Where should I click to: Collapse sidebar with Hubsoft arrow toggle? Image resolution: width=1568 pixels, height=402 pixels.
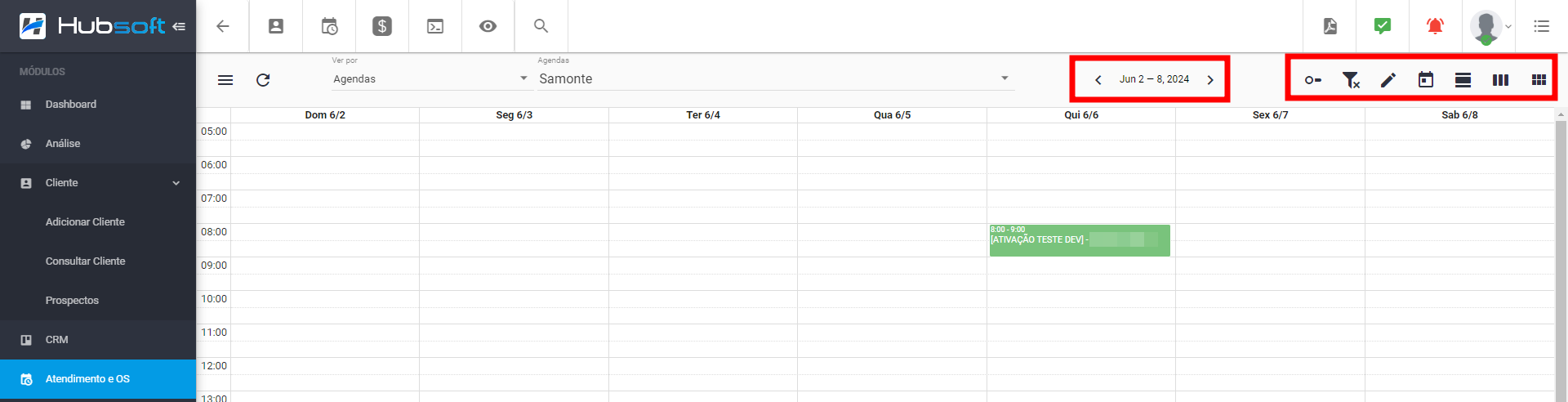[179, 26]
